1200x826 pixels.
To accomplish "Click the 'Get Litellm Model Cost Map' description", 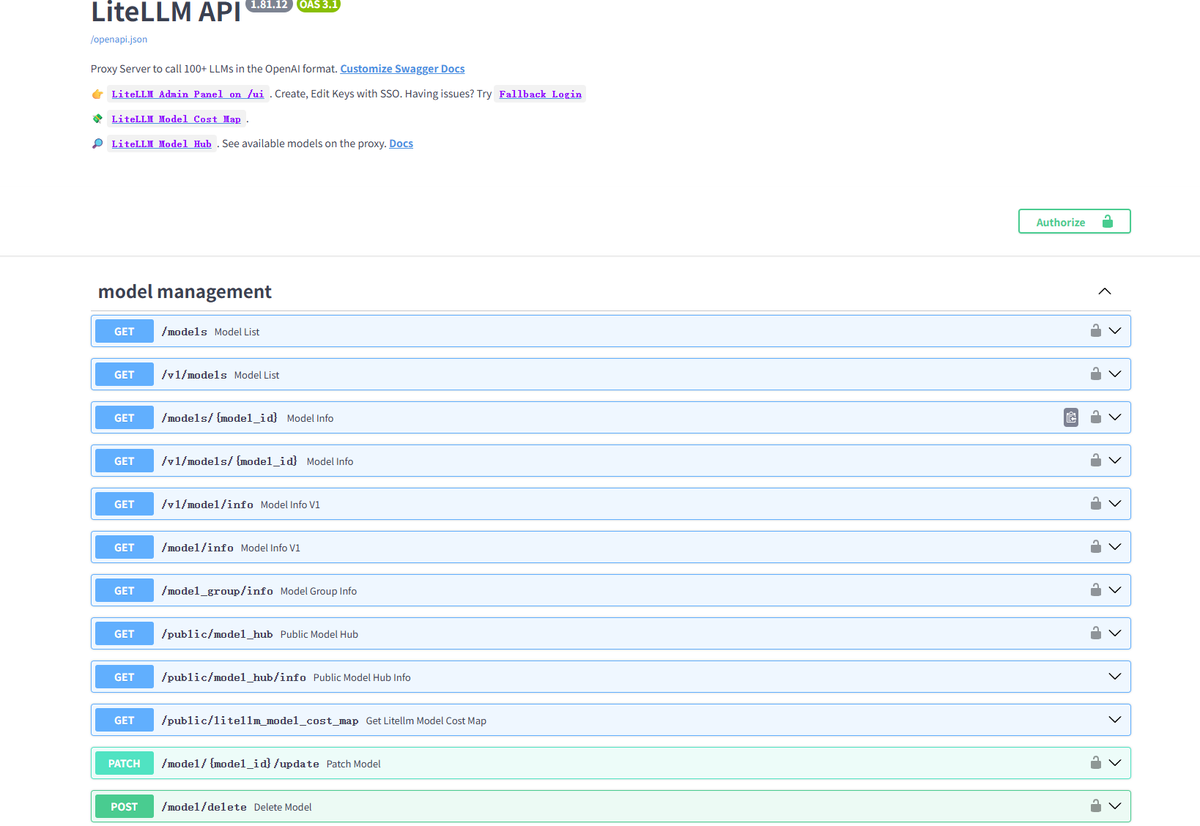I will (x=426, y=720).
